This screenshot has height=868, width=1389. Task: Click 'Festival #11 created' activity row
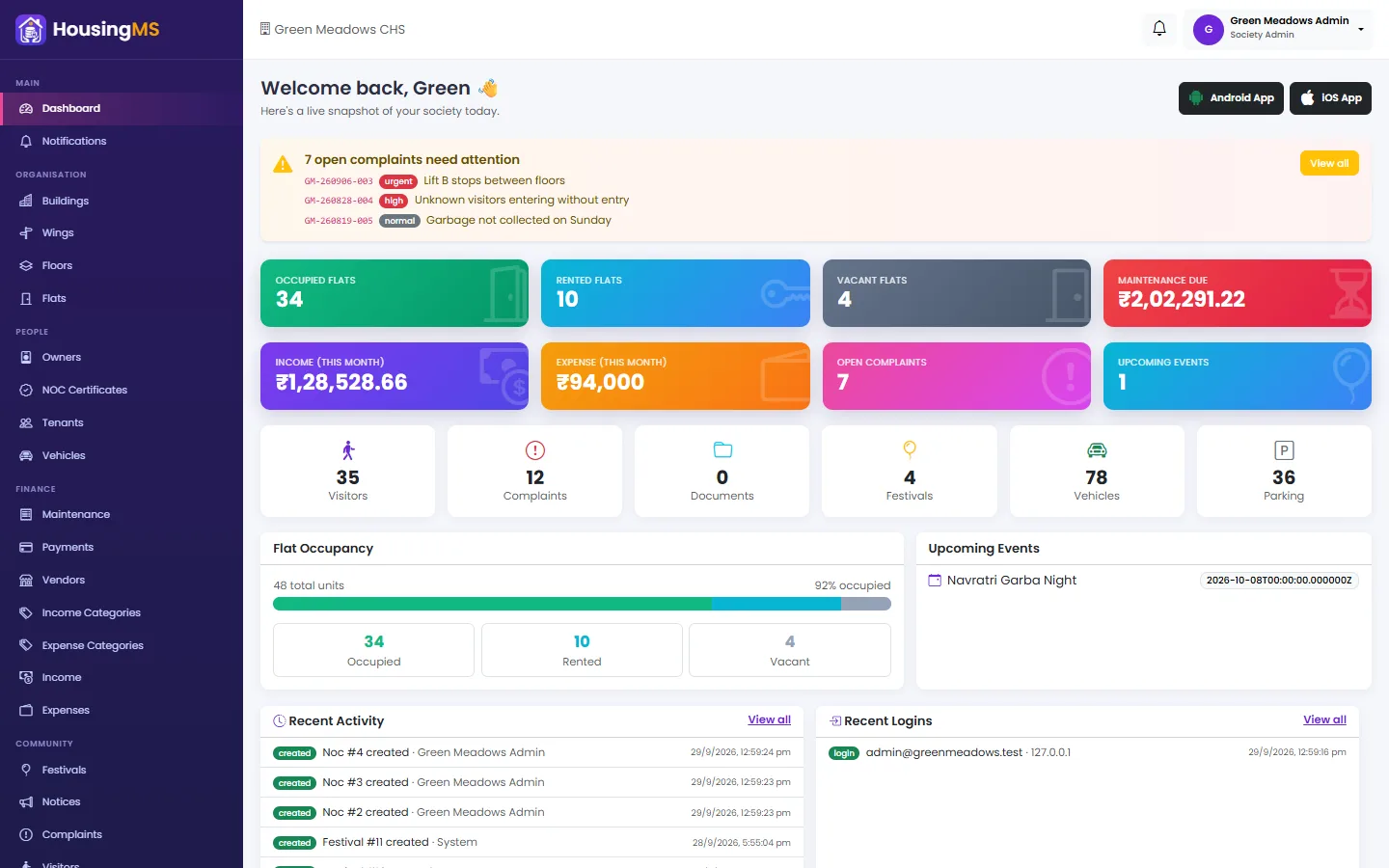click(532, 842)
